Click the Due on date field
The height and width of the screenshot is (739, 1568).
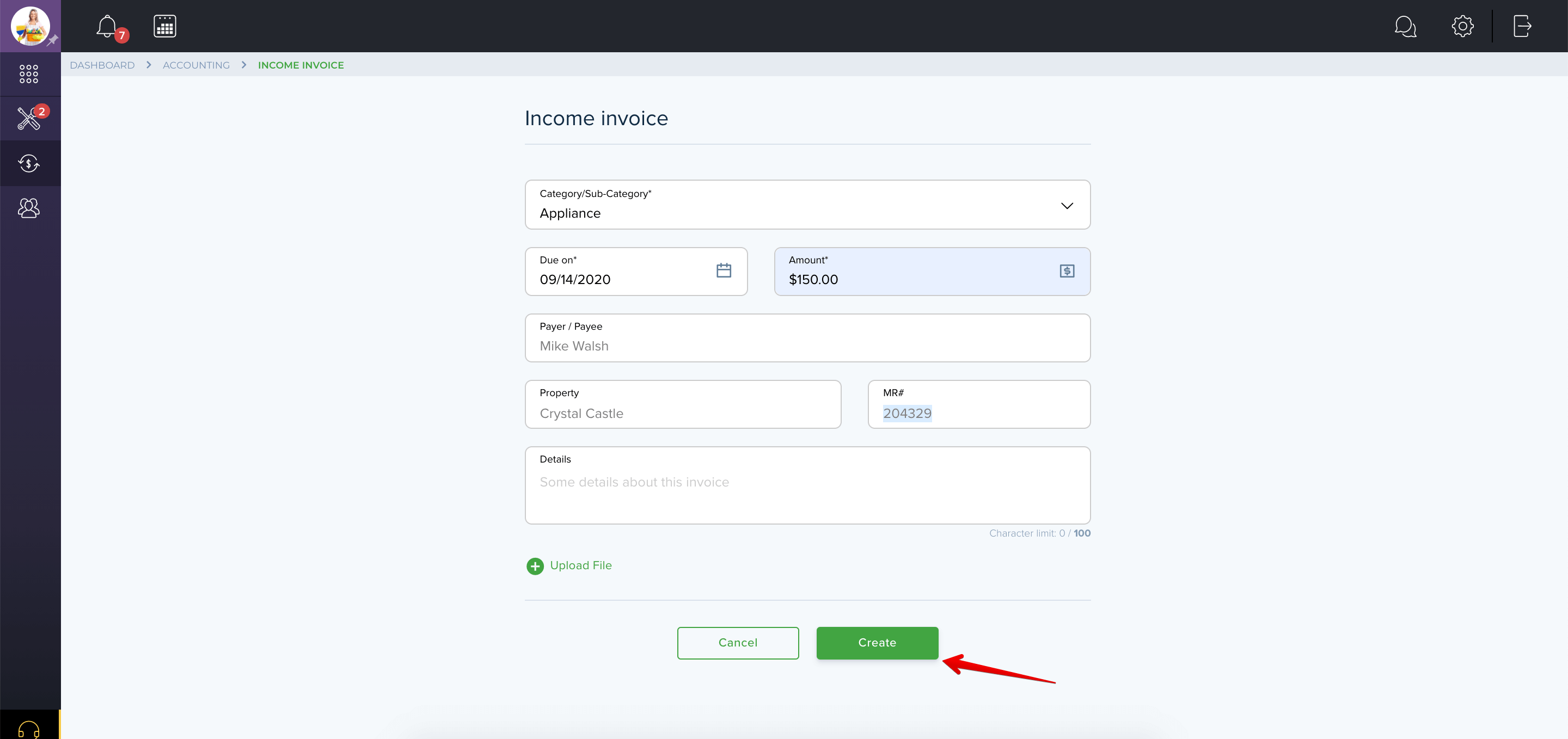point(636,271)
